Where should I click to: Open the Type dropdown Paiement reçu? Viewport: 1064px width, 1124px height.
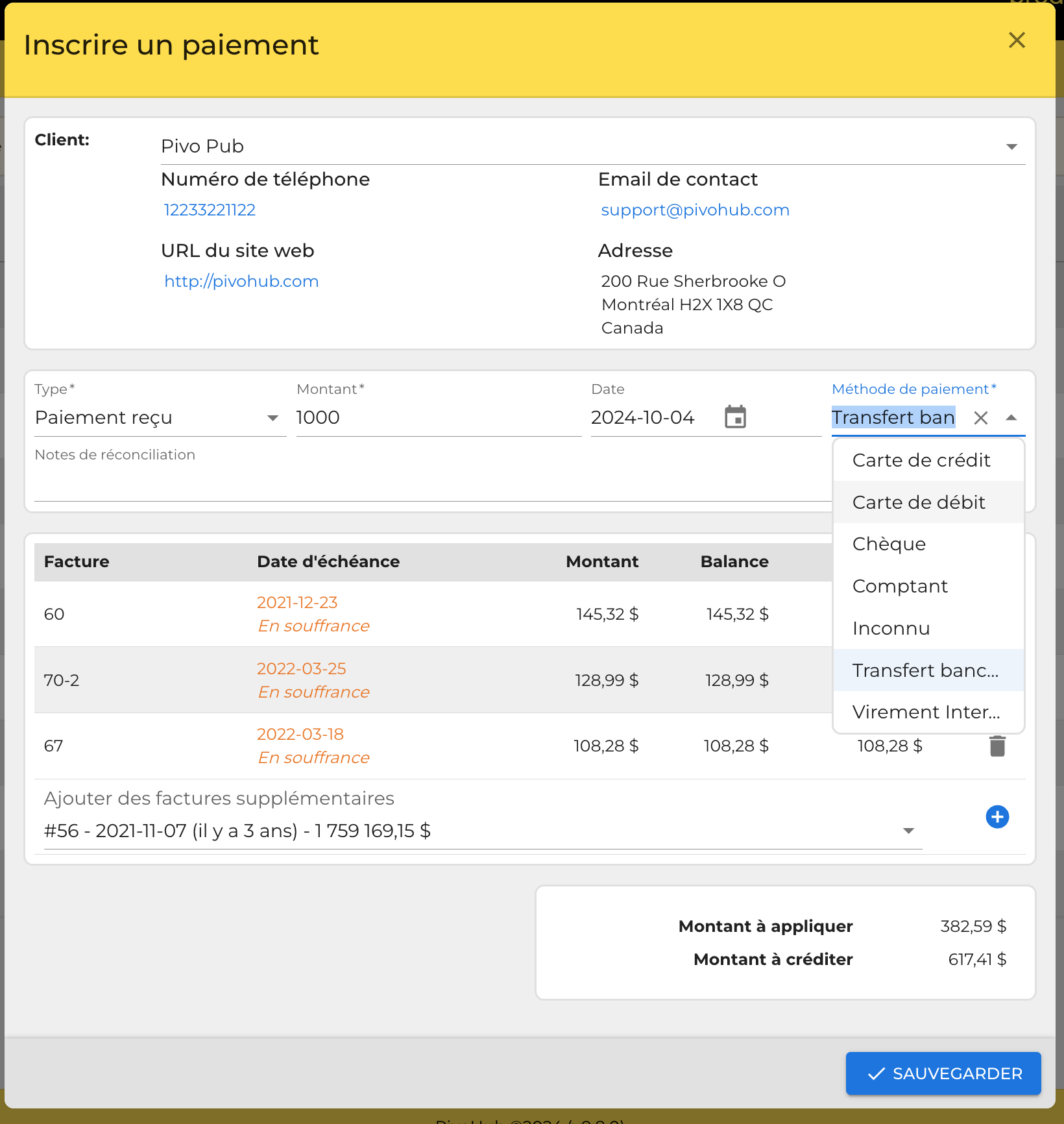coord(160,418)
